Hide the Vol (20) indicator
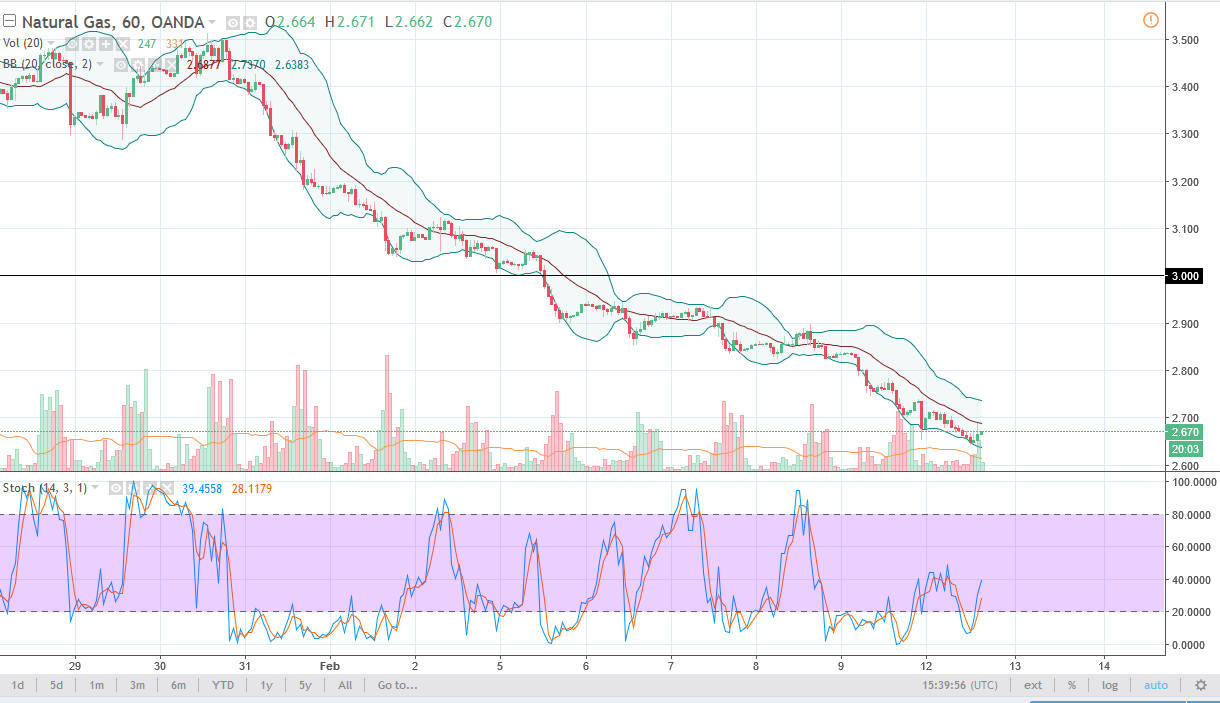1220x703 pixels. pyautogui.click(x=72, y=43)
